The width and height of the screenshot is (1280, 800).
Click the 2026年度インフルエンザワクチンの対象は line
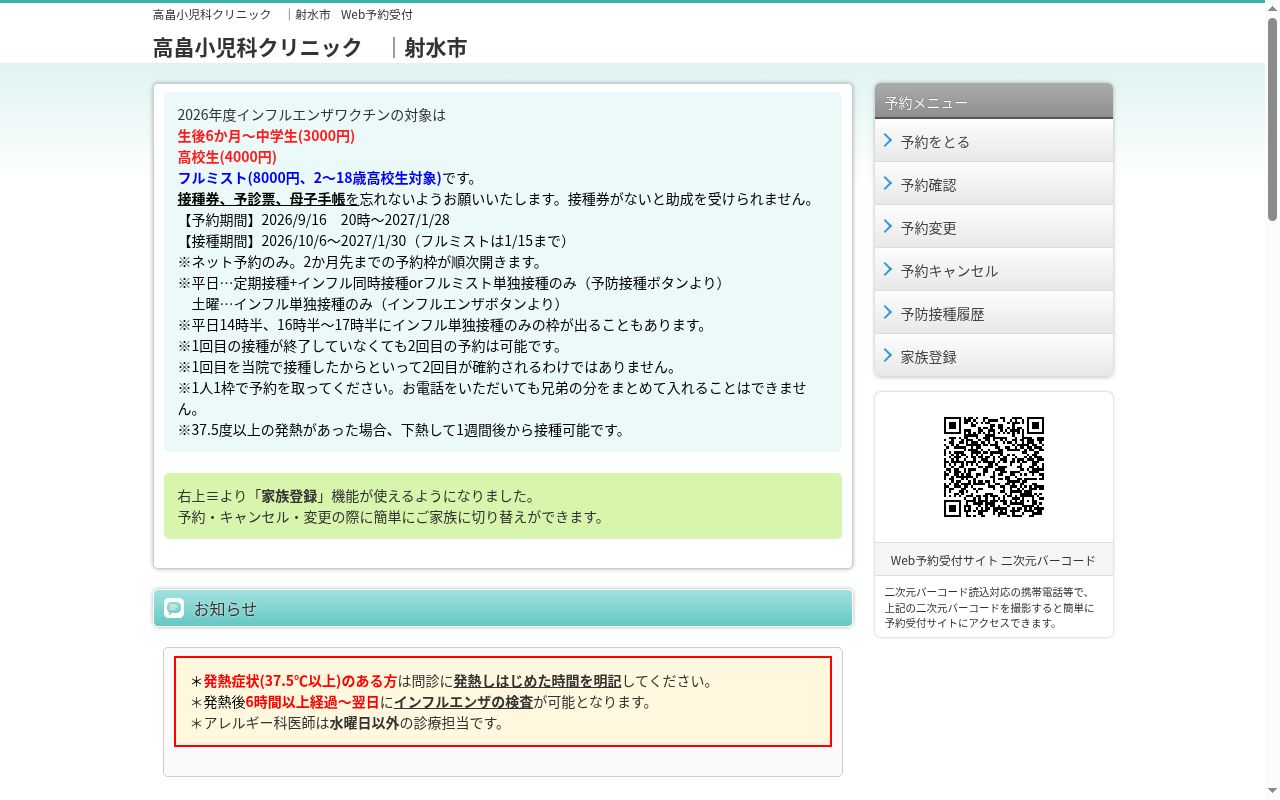coord(312,115)
